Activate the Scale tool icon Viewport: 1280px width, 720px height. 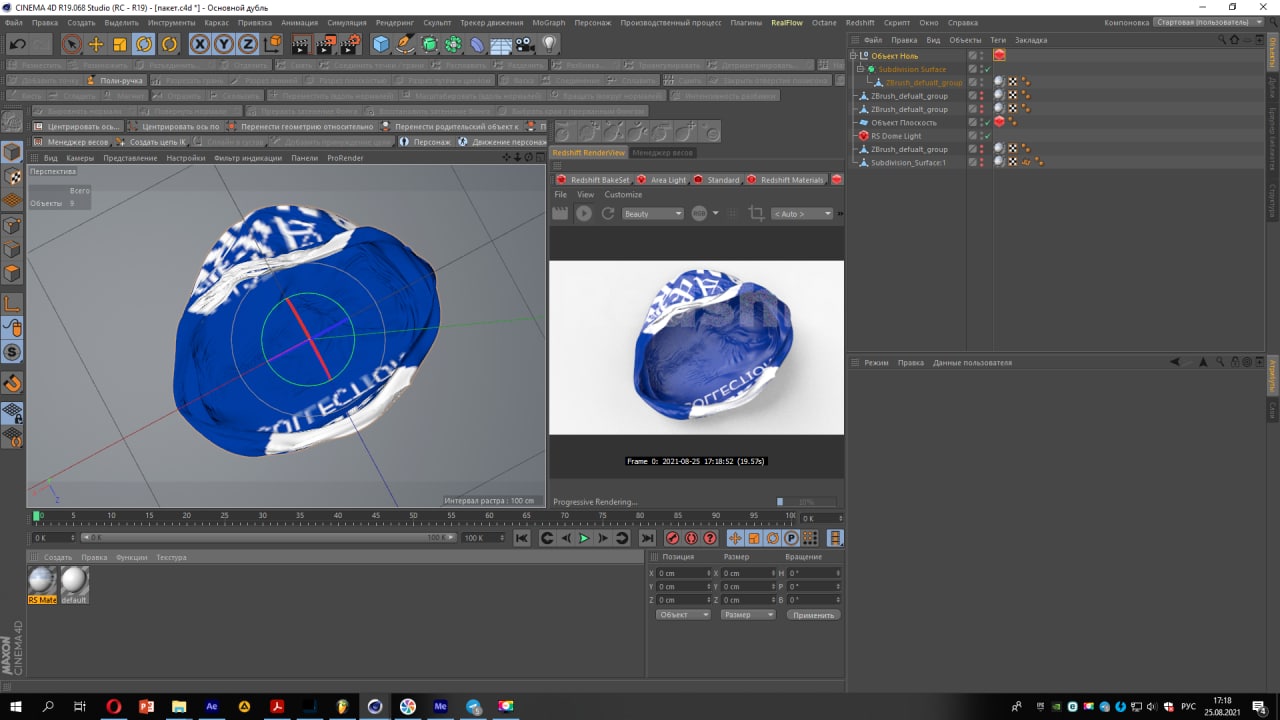pos(120,44)
